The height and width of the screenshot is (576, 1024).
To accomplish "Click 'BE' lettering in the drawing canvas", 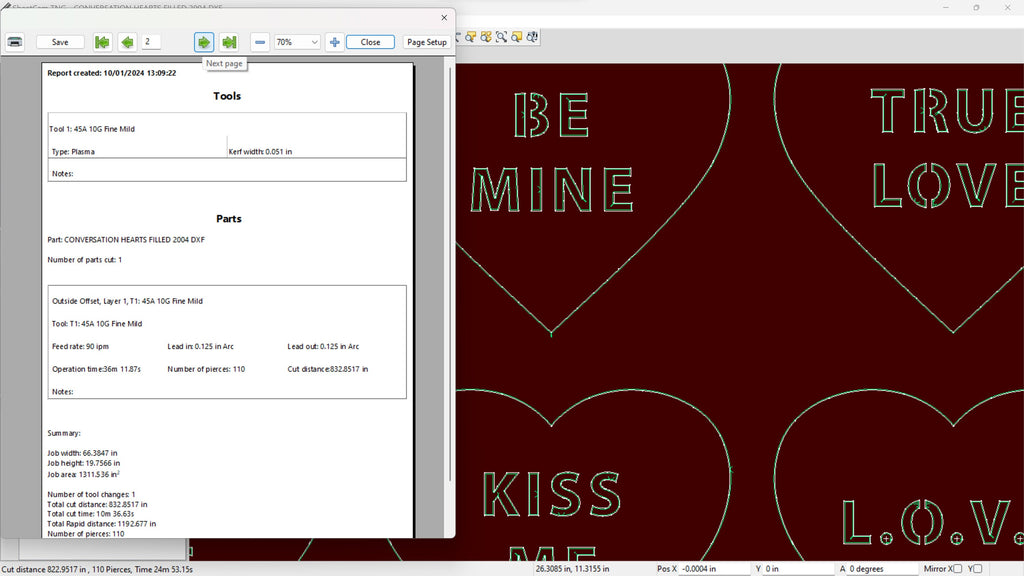I will (552, 115).
